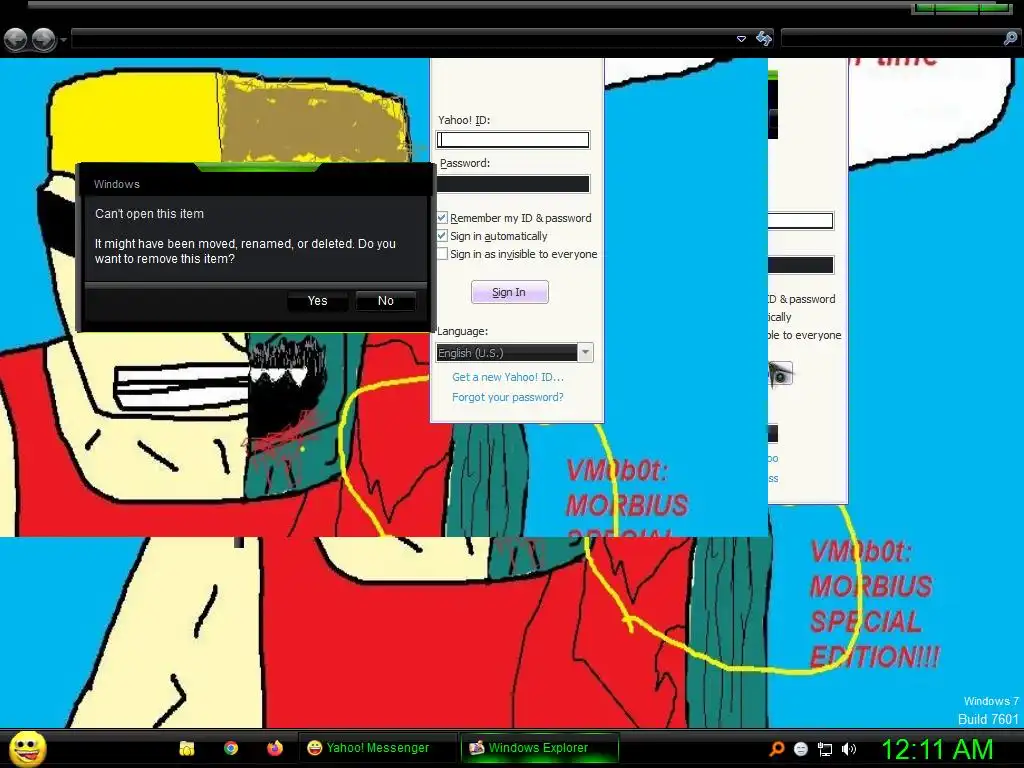The width and height of the screenshot is (1024, 768).
Task: Open the Forgot your password link
Action: pos(507,397)
